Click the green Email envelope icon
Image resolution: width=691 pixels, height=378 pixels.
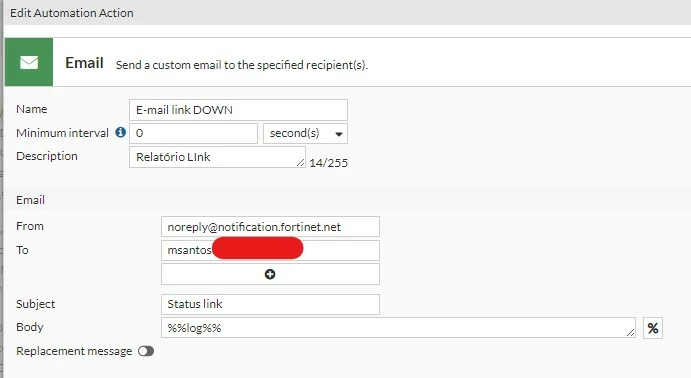29,62
